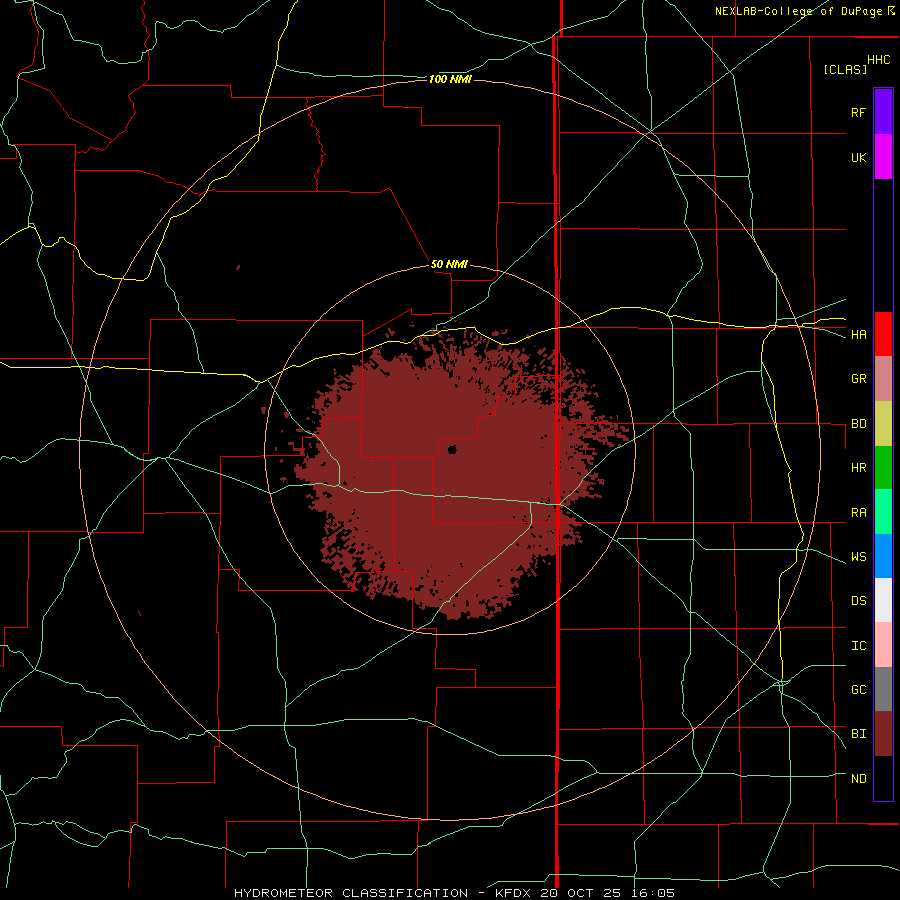Click the BD yellow legend color swatch

pyautogui.click(x=883, y=423)
